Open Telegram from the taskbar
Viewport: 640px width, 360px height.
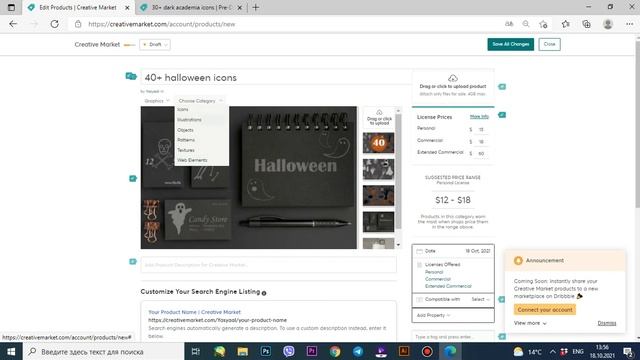pos(358,351)
